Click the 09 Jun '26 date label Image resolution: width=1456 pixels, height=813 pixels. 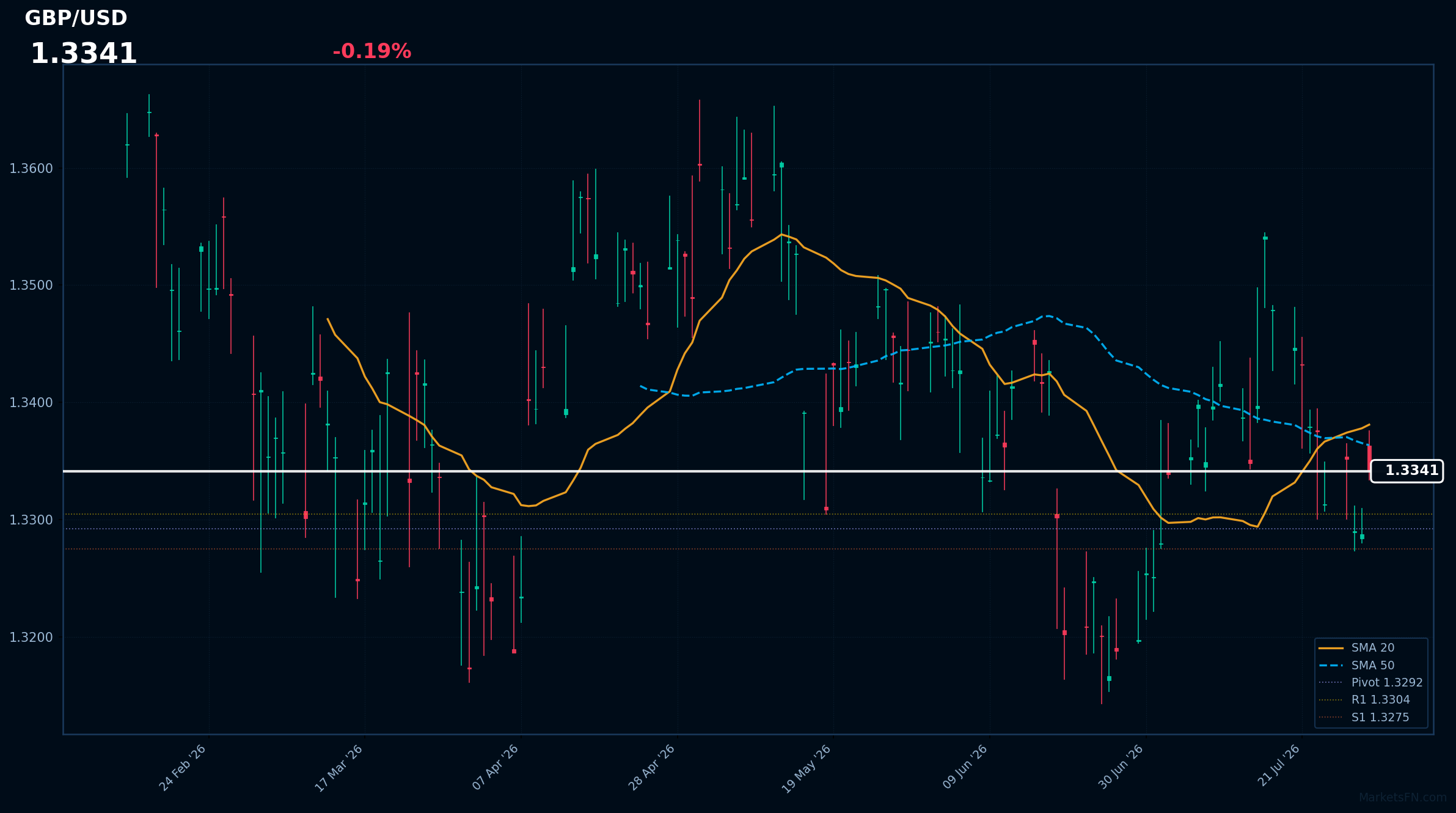(x=965, y=767)
